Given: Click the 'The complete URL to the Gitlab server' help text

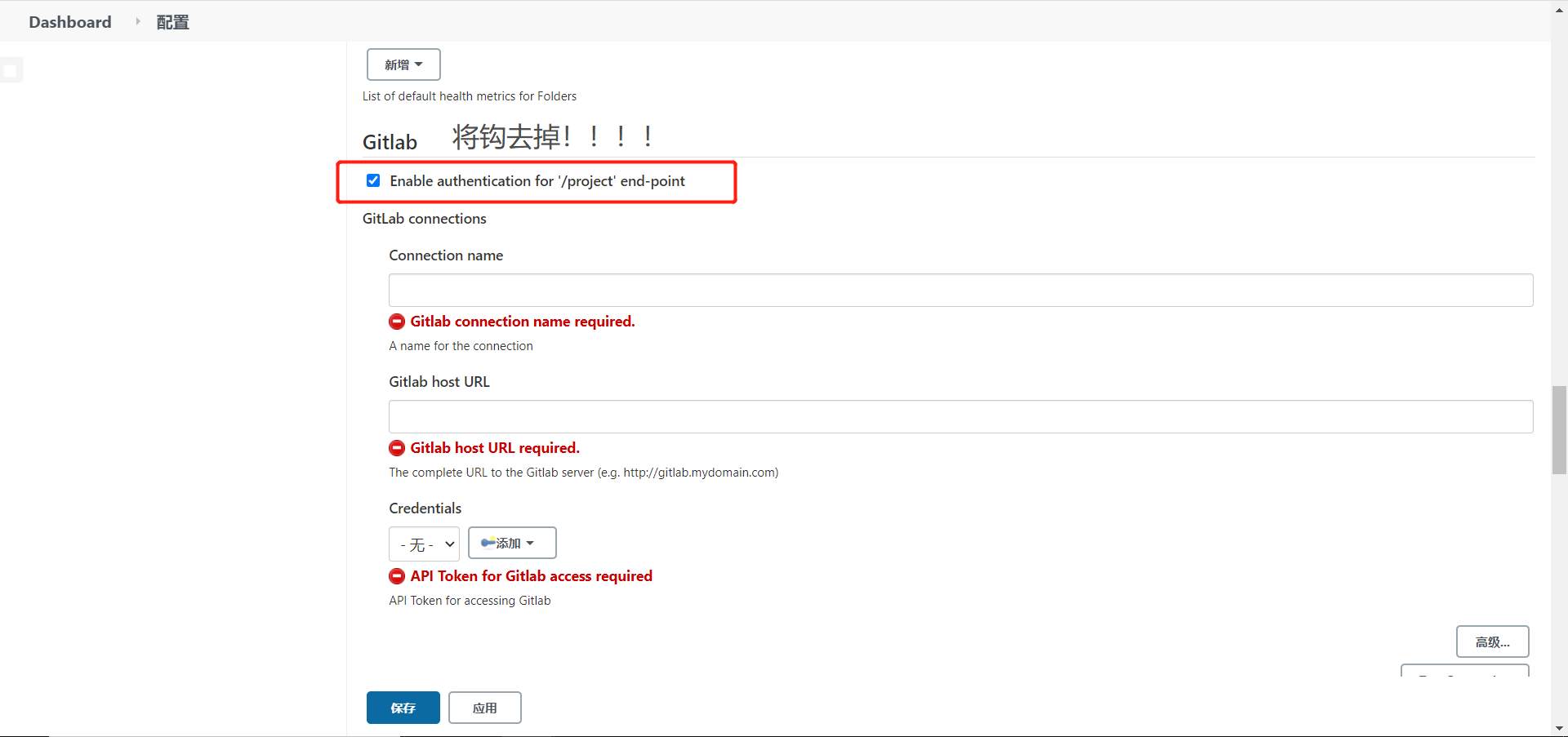Looking at the screenshot, I should click(583, 473).
